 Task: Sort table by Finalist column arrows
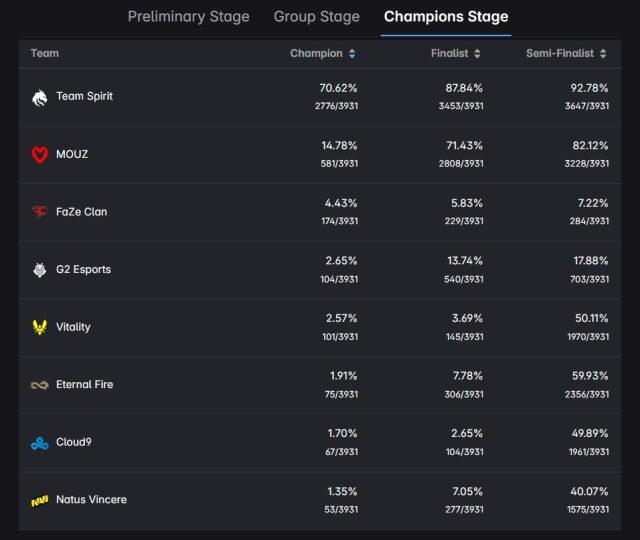(477, 53)
